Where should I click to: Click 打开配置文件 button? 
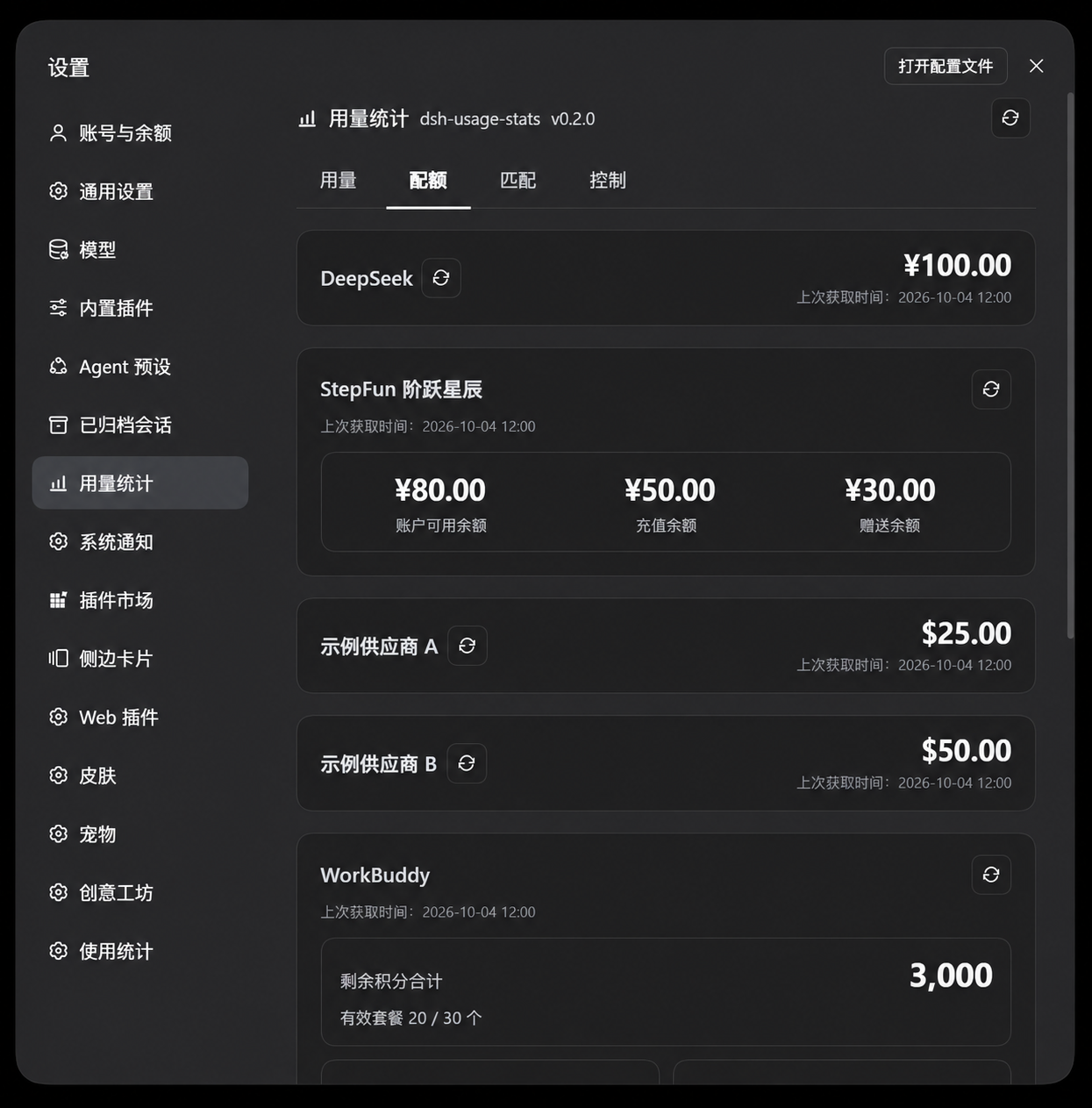[946, 66]
